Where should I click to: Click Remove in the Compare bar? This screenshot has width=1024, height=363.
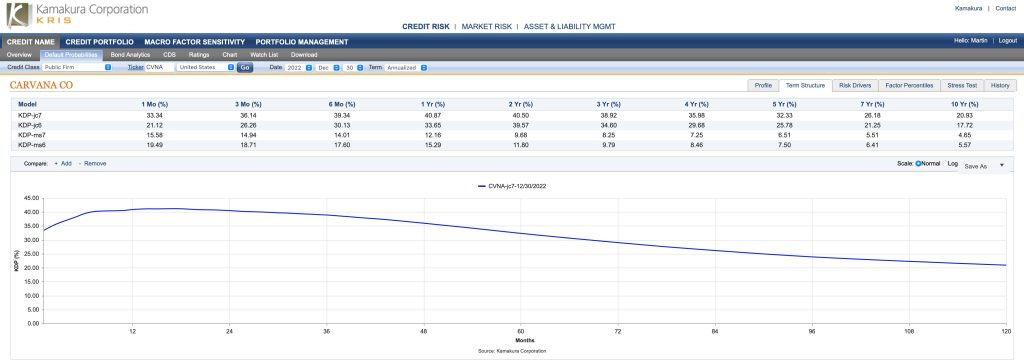[93, 164]
